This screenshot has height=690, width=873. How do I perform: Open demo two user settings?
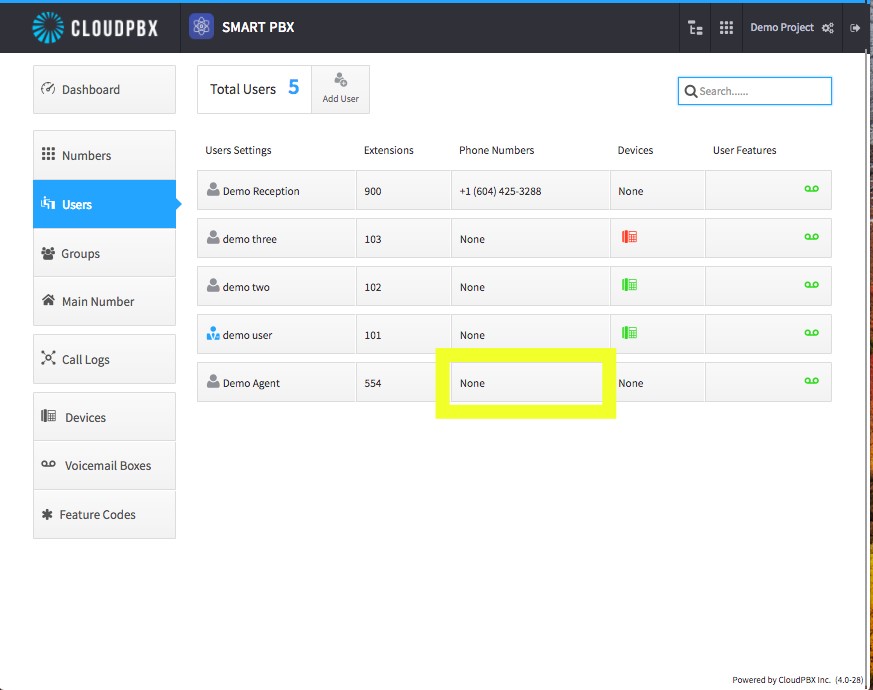click(277, 286)
